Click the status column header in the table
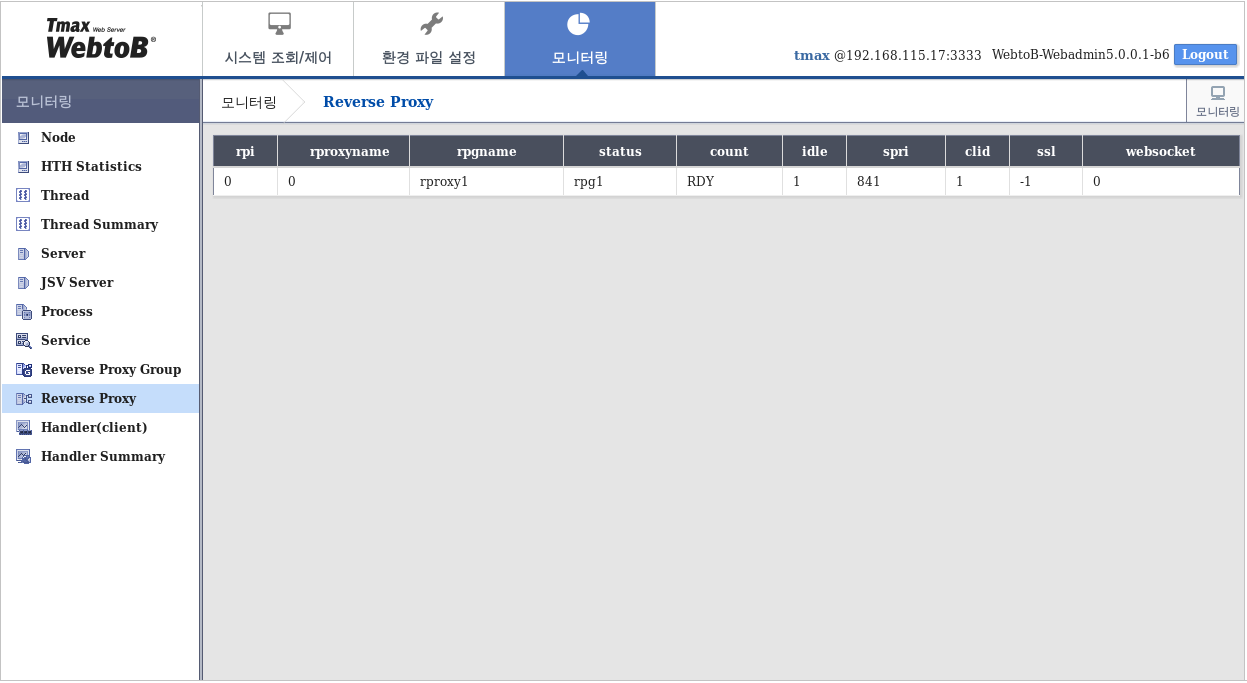The height and width of the screenshot is (683, 1247). tap(619, 151)
